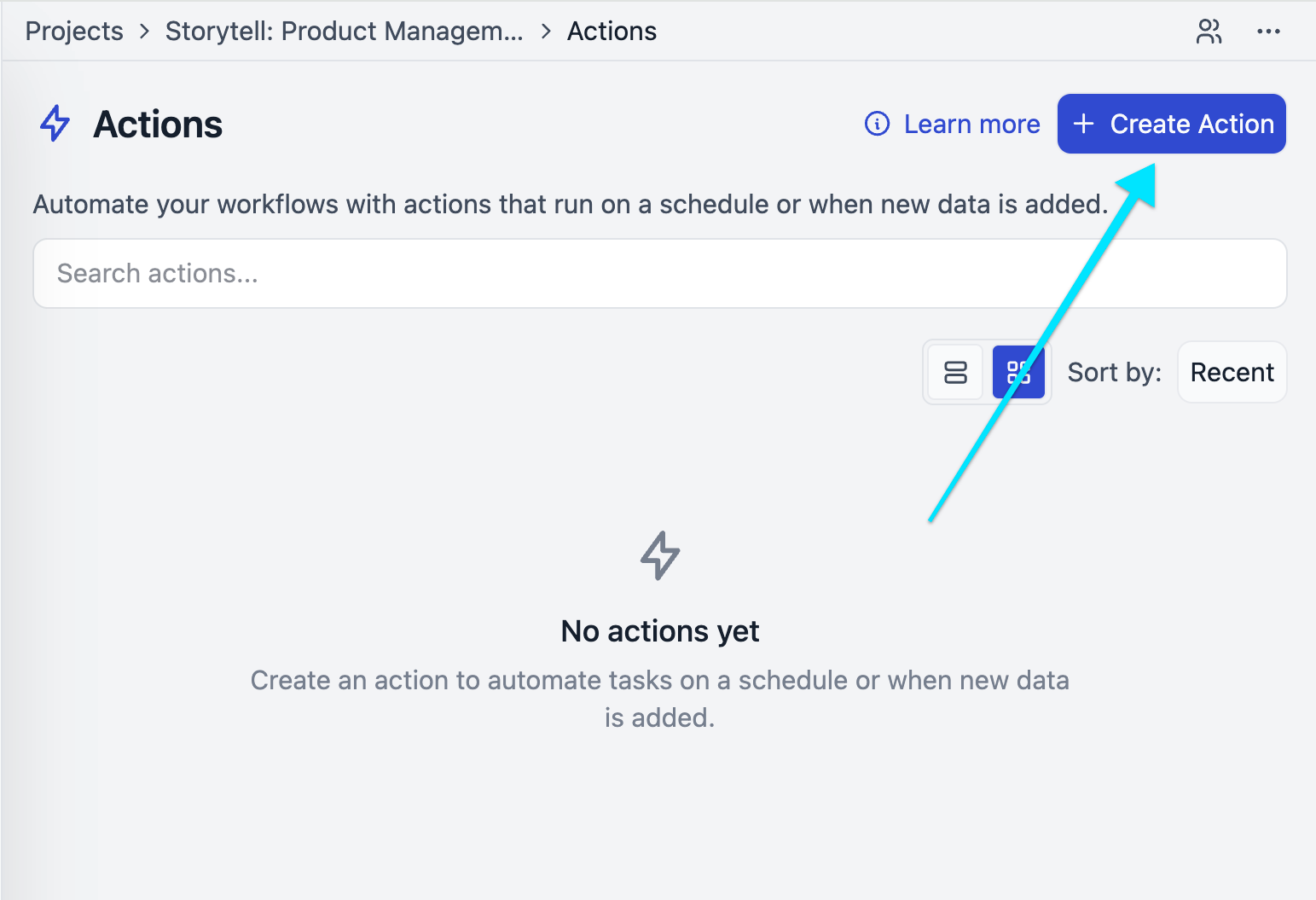
Task: Open the three-dot more options menu
Action: pos(1268,32)
